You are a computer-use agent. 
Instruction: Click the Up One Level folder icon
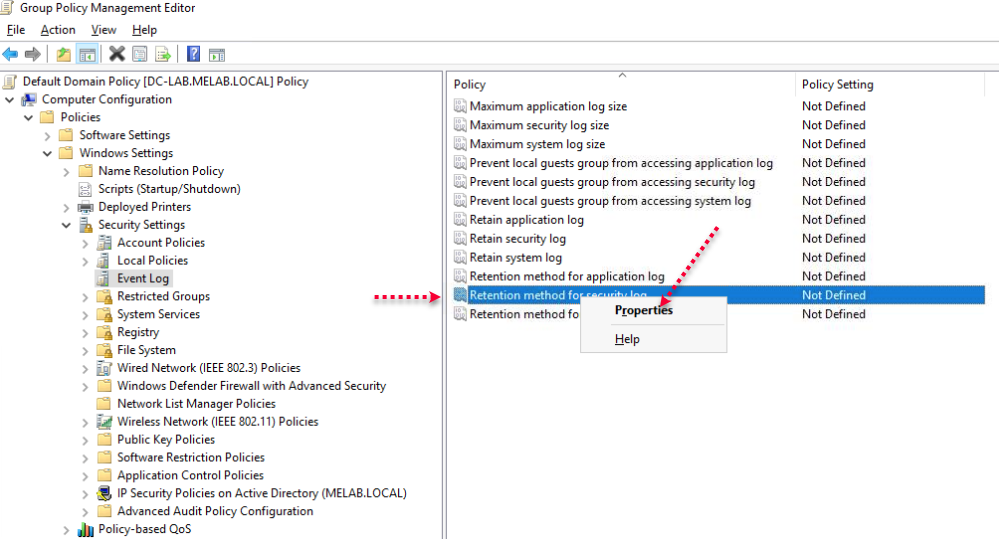[63, 54]
